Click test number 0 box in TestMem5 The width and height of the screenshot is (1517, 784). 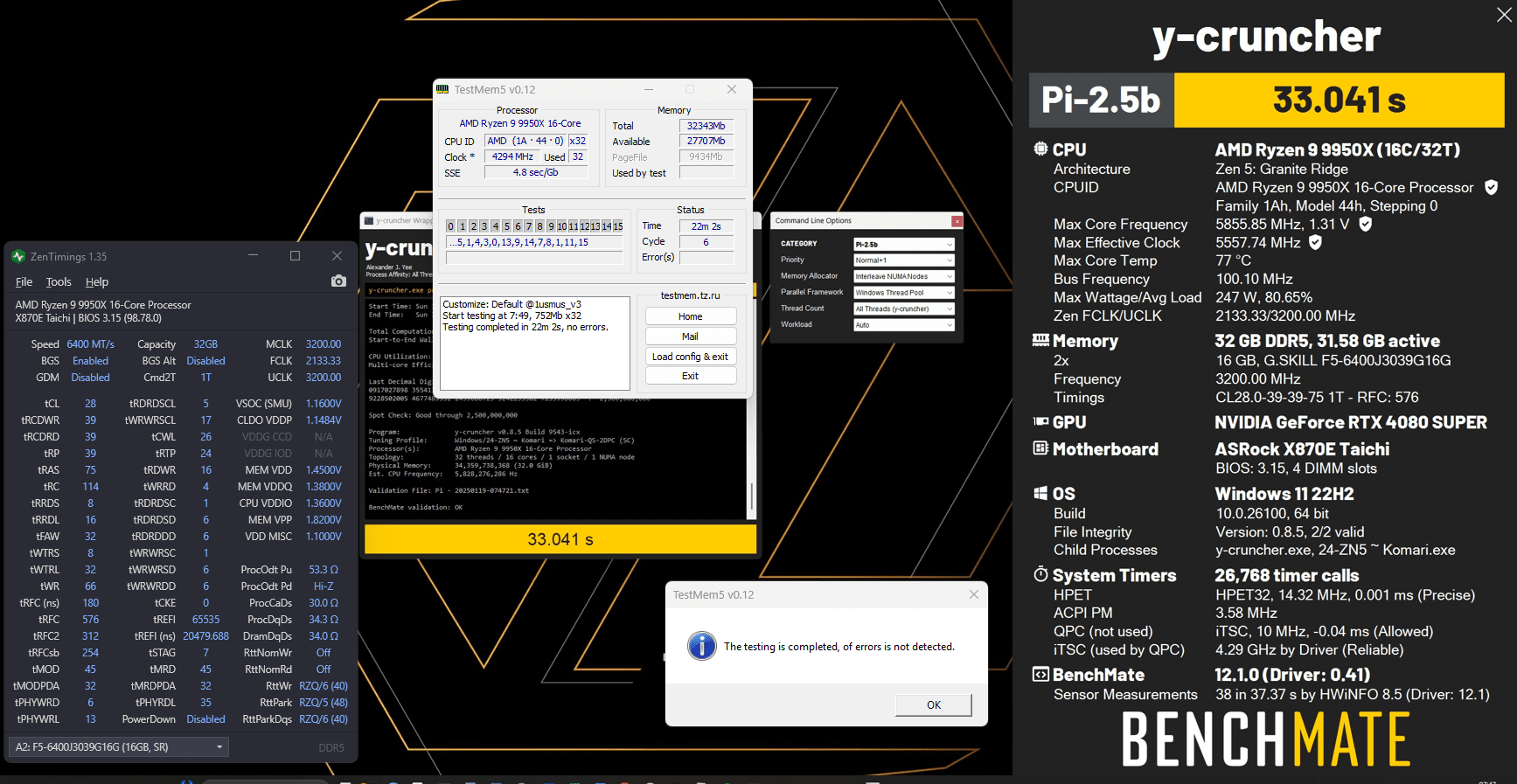[x=451, y=226]
